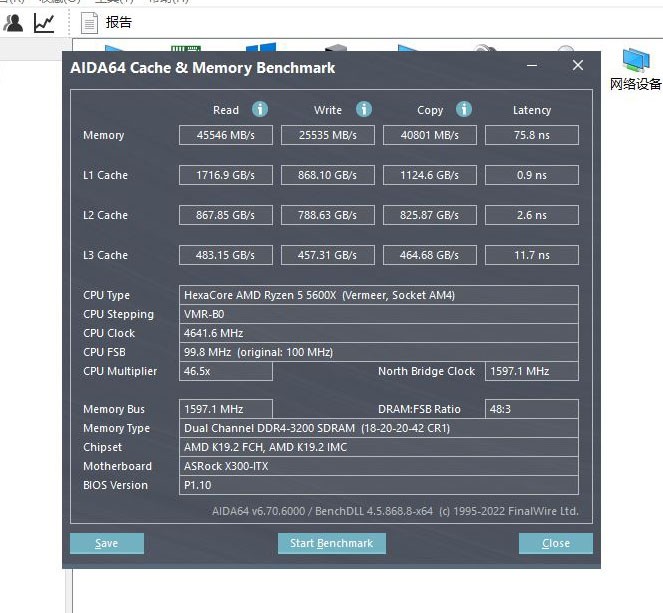This screenshot has height=613, width=663.
Task: Select the Memory Copy value 40801 MB/s
Action: [430, 135]
